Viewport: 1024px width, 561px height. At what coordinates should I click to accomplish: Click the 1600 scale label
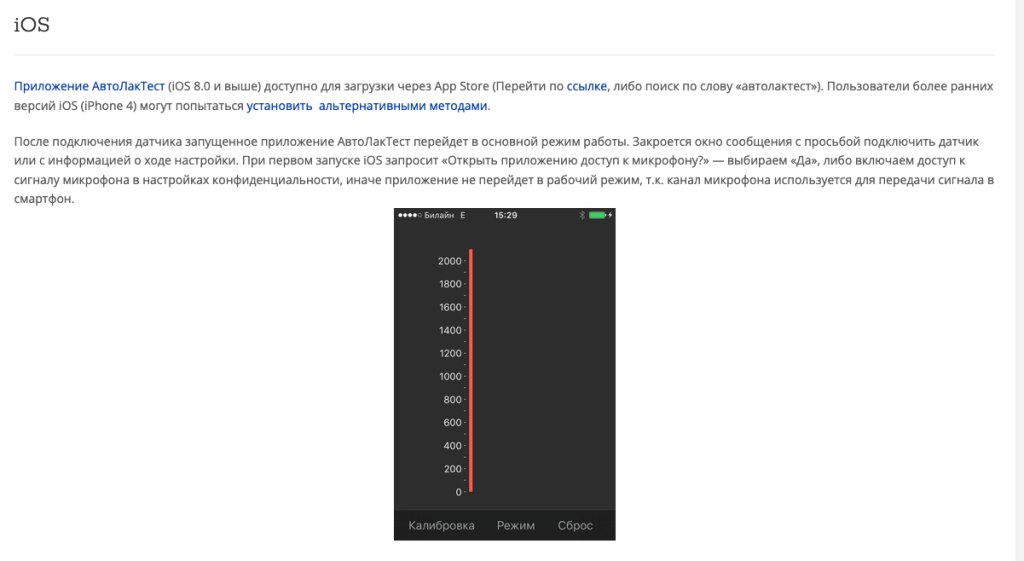(449, 307)
